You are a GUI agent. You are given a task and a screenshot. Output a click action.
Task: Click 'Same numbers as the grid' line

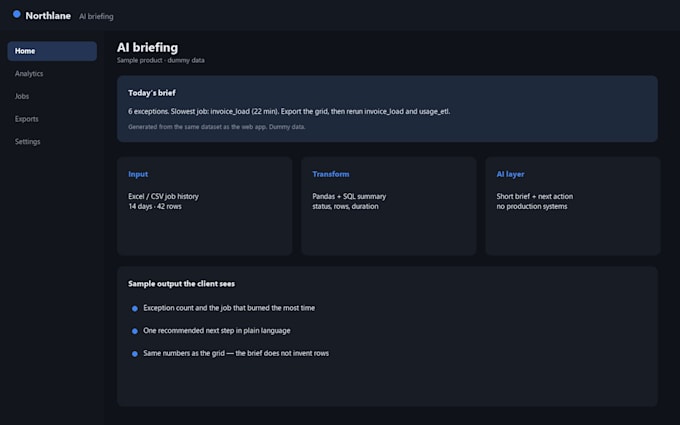pos(236,353)
